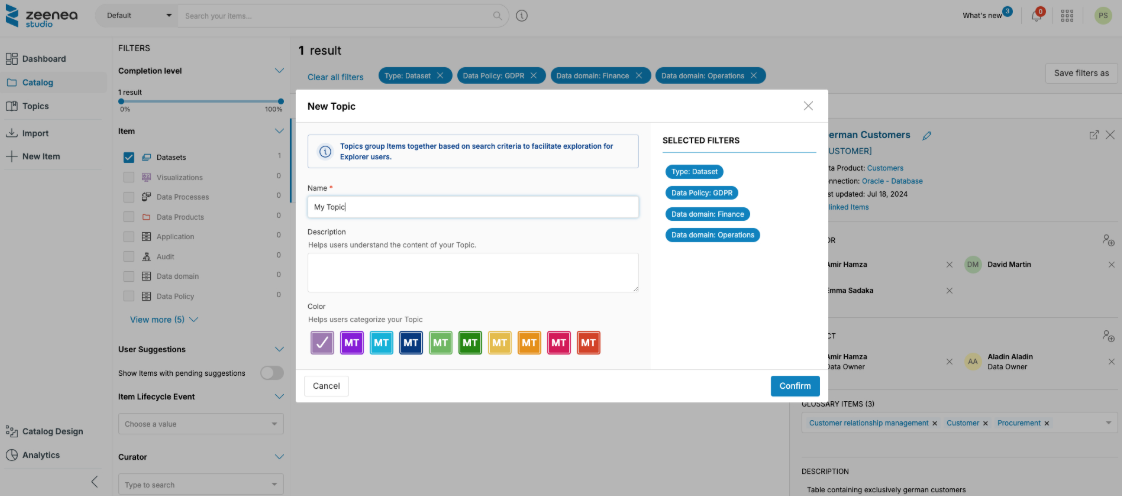
Task: Select the dark blue topic color
Action: (411, 343)
